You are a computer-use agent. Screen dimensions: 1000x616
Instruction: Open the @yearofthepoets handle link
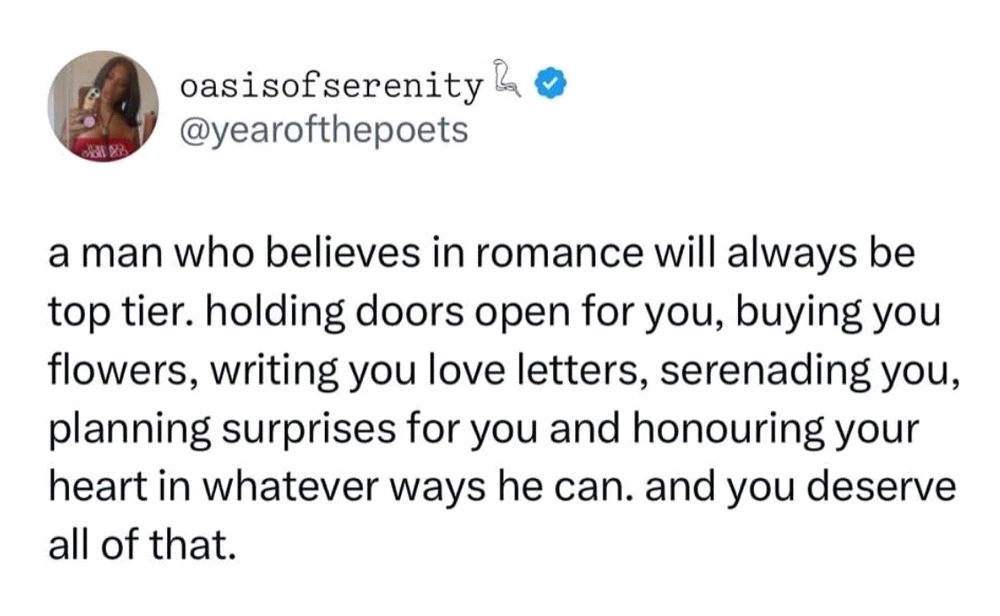coord(324,131)
